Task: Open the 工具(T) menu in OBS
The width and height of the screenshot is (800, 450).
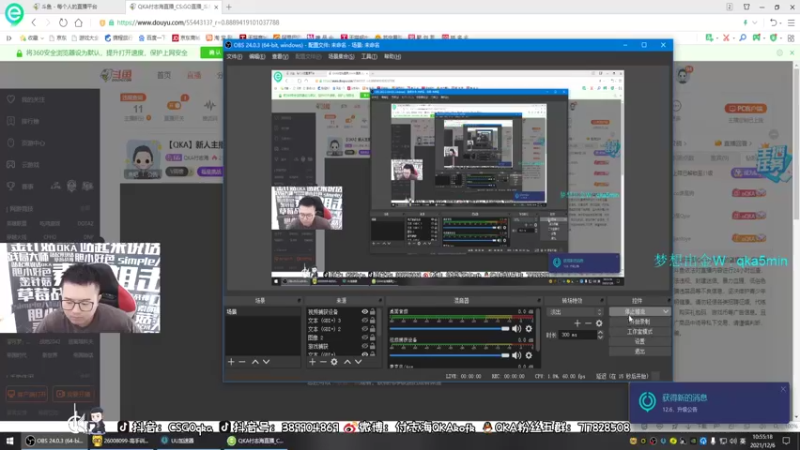Action: [x=369, y=57]
